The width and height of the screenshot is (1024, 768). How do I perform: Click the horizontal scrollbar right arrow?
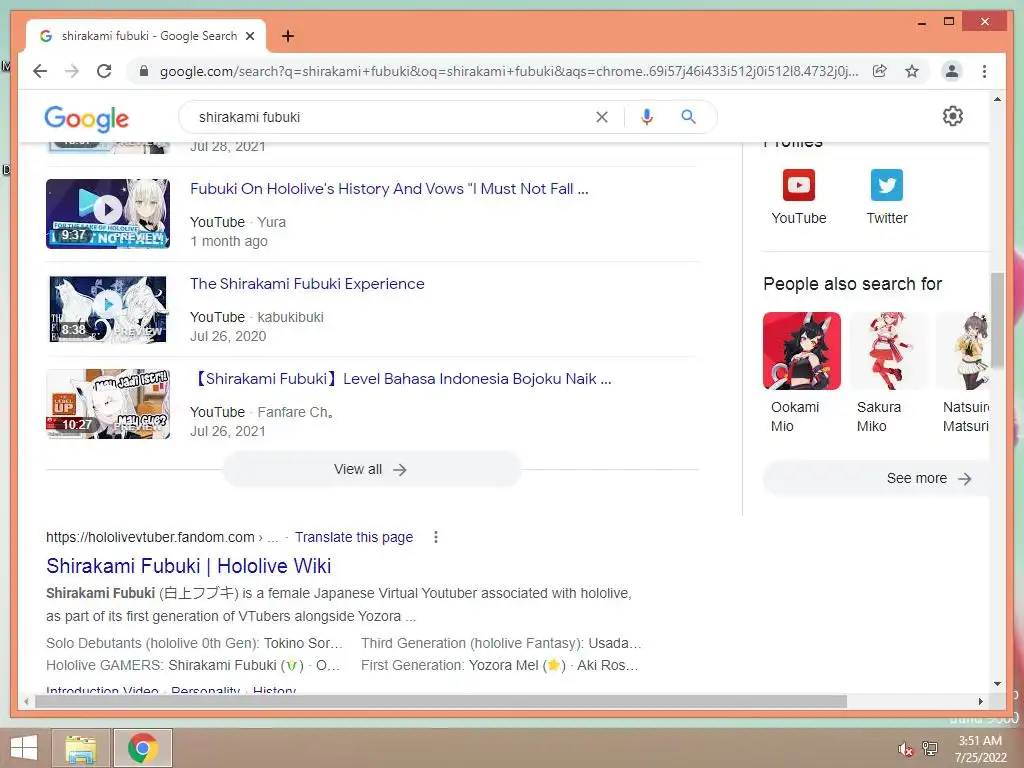[980, 701]
